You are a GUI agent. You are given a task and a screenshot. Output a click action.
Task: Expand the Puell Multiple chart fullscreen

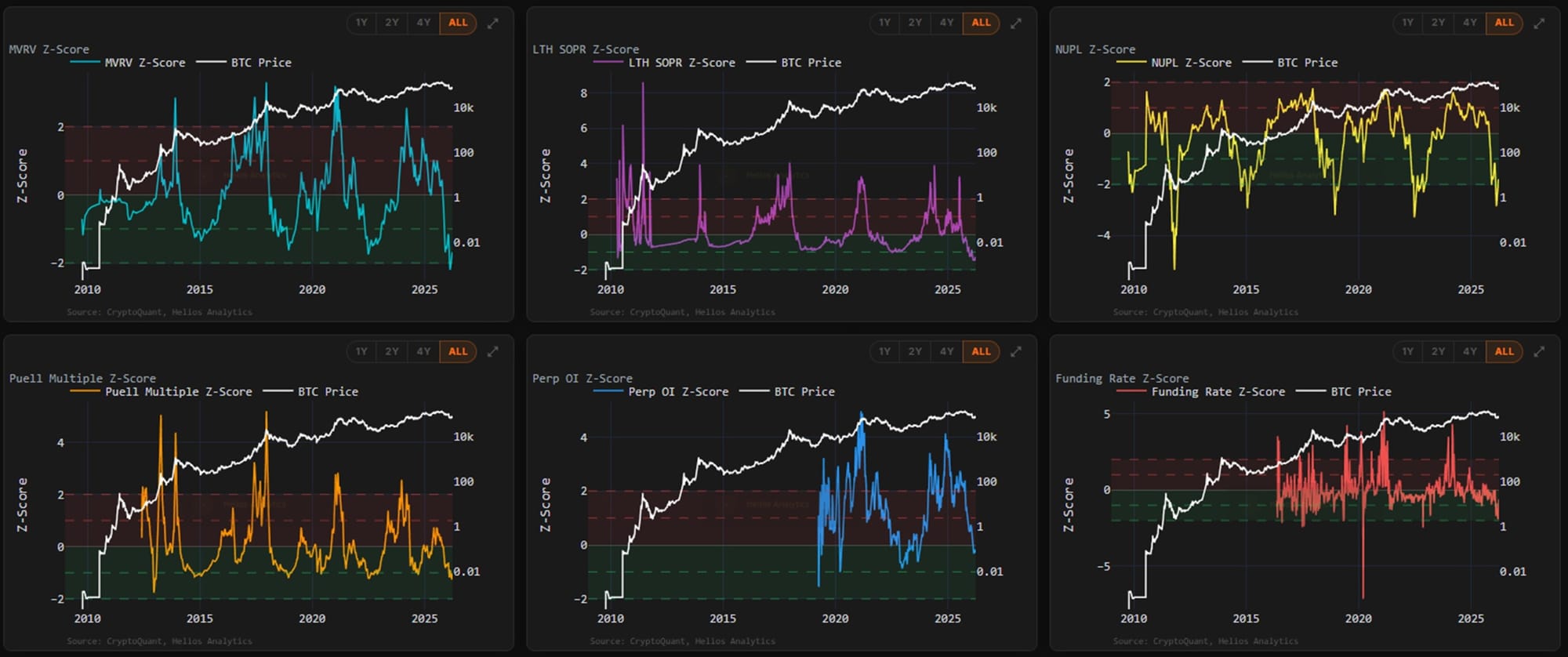coord(492,352)
